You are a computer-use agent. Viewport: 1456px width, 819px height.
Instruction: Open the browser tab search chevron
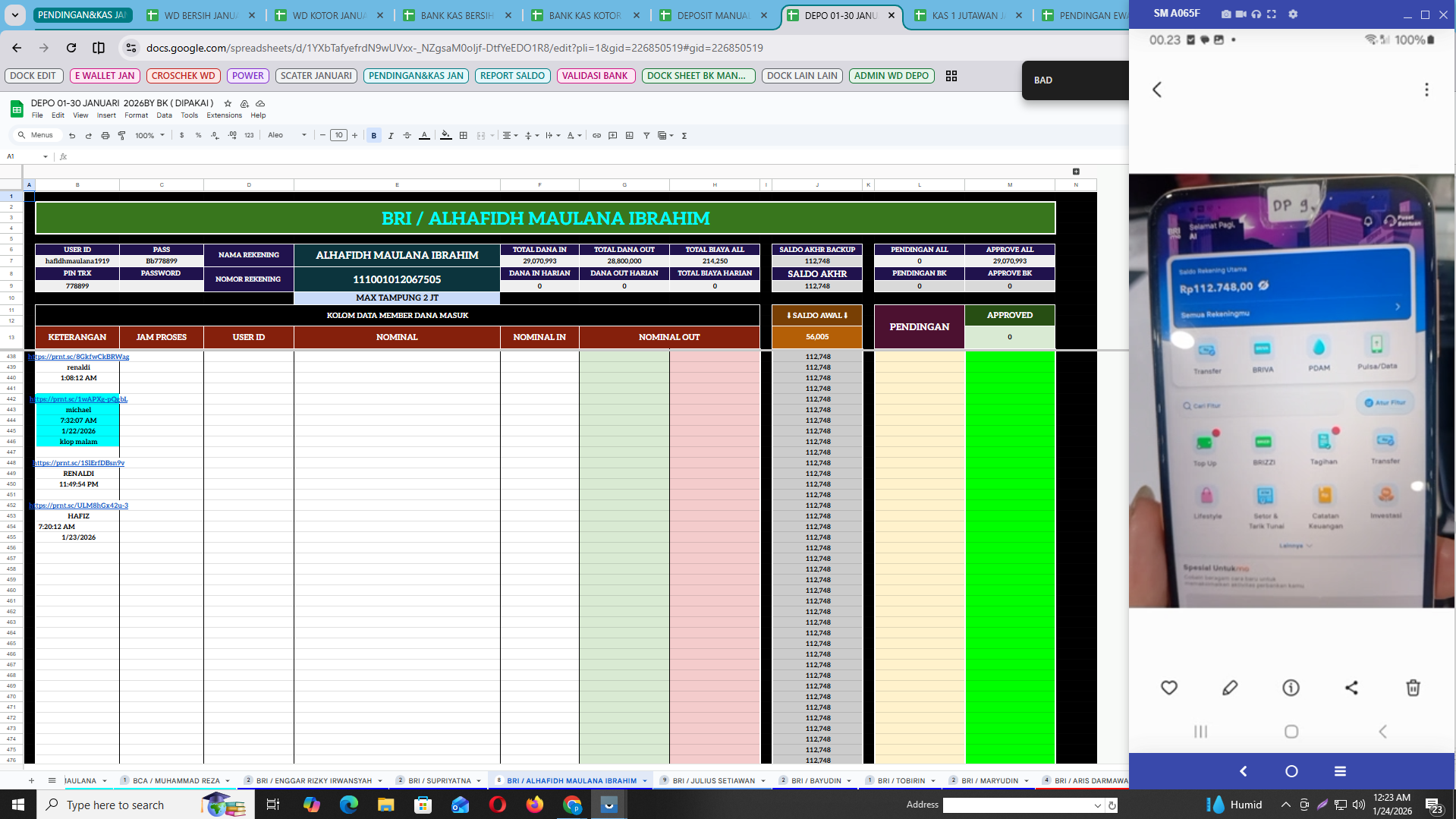pyautogui.click(x=15, y=15)
